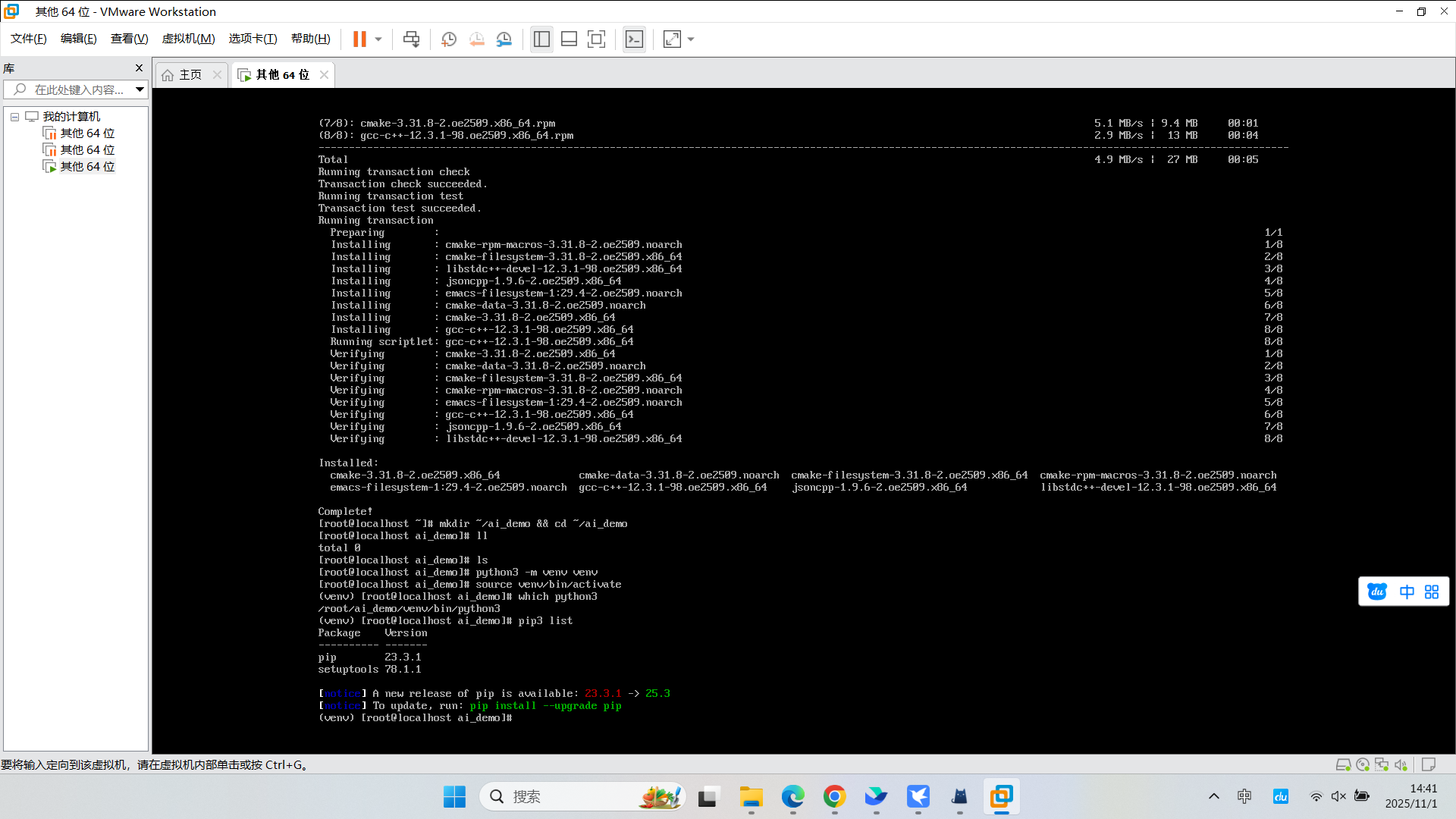1456x819 pixels.
Task: Type in the library search field
Action: (80, 89)
